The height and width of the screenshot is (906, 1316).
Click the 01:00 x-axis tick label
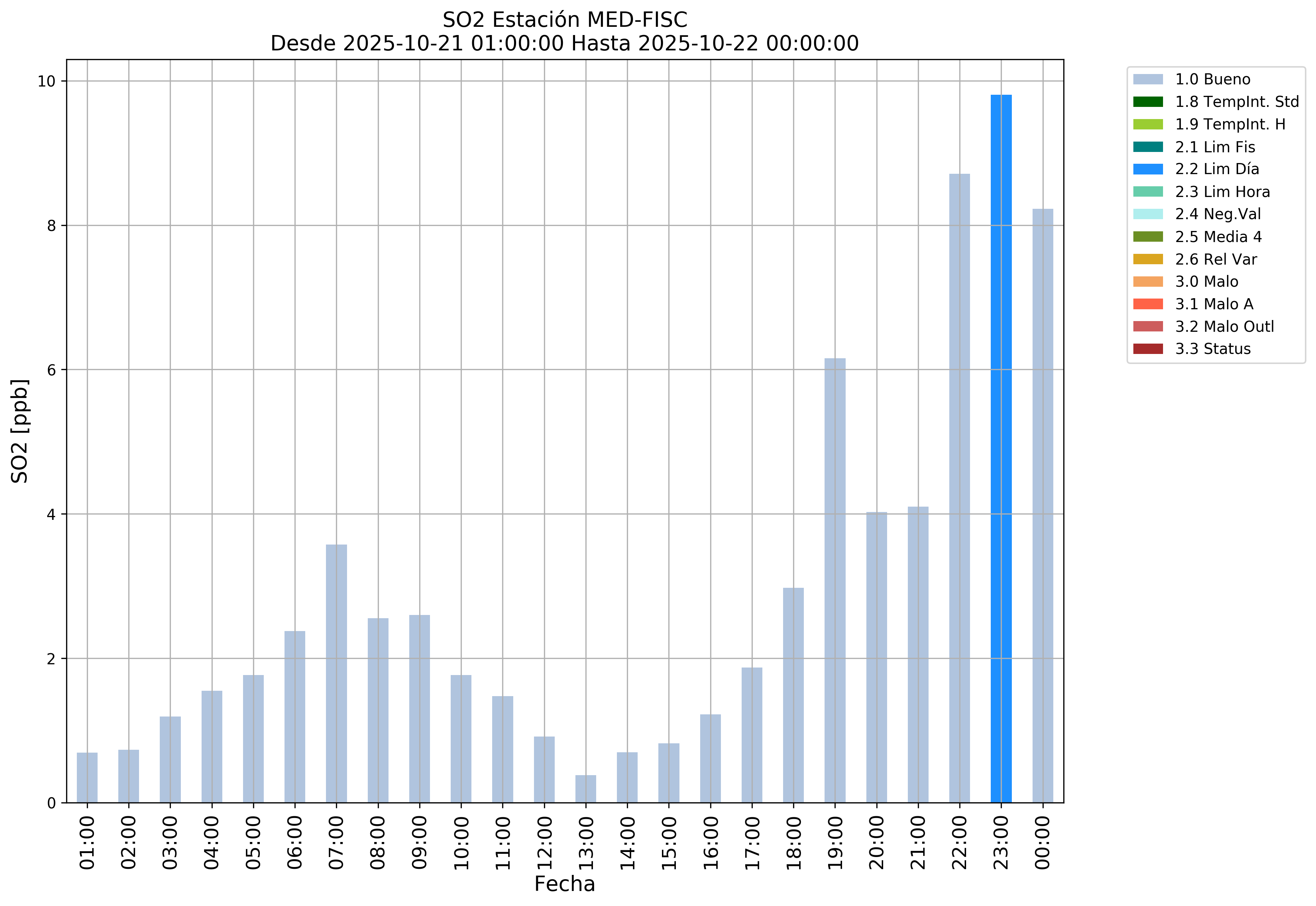(x=87, y=842)
